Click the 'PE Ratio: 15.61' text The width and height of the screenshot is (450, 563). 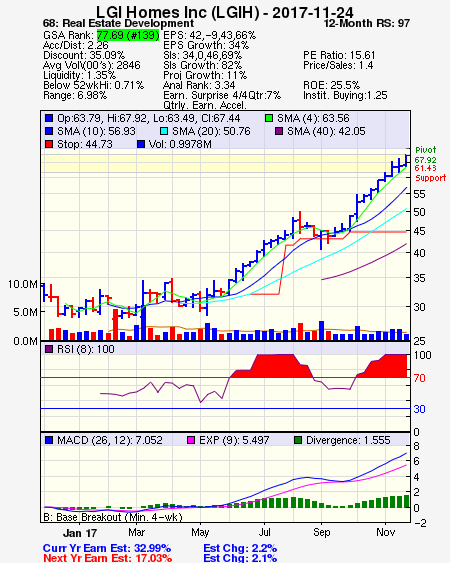(339, 55)
